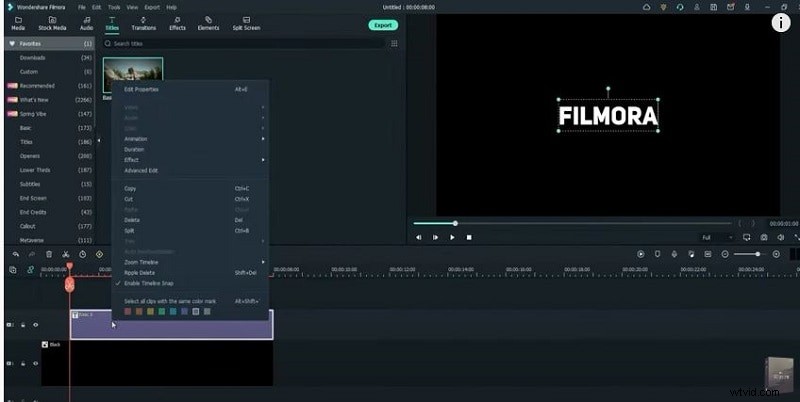Open the Split Screen tab
This screenshot has height=402, width=800.
pos(246,23)
